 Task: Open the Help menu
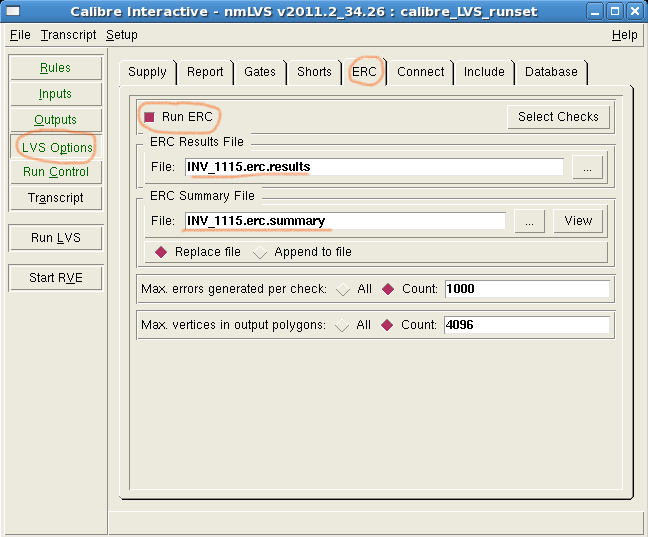[x=624, y=35]
